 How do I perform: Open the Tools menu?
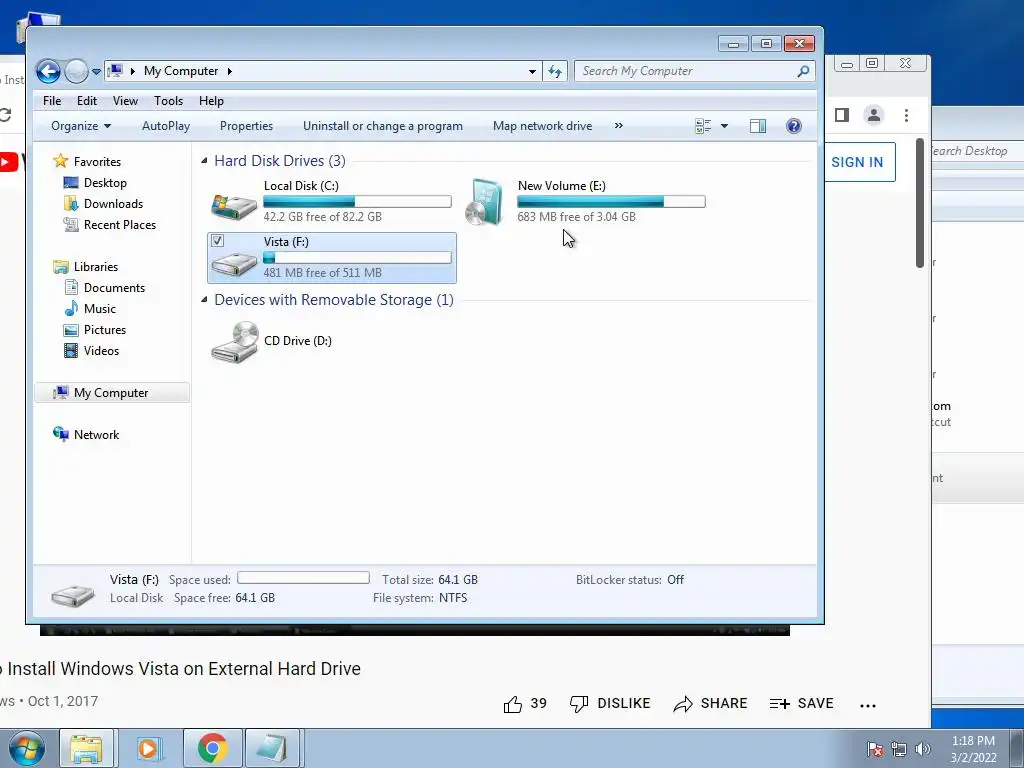(168, 101)
